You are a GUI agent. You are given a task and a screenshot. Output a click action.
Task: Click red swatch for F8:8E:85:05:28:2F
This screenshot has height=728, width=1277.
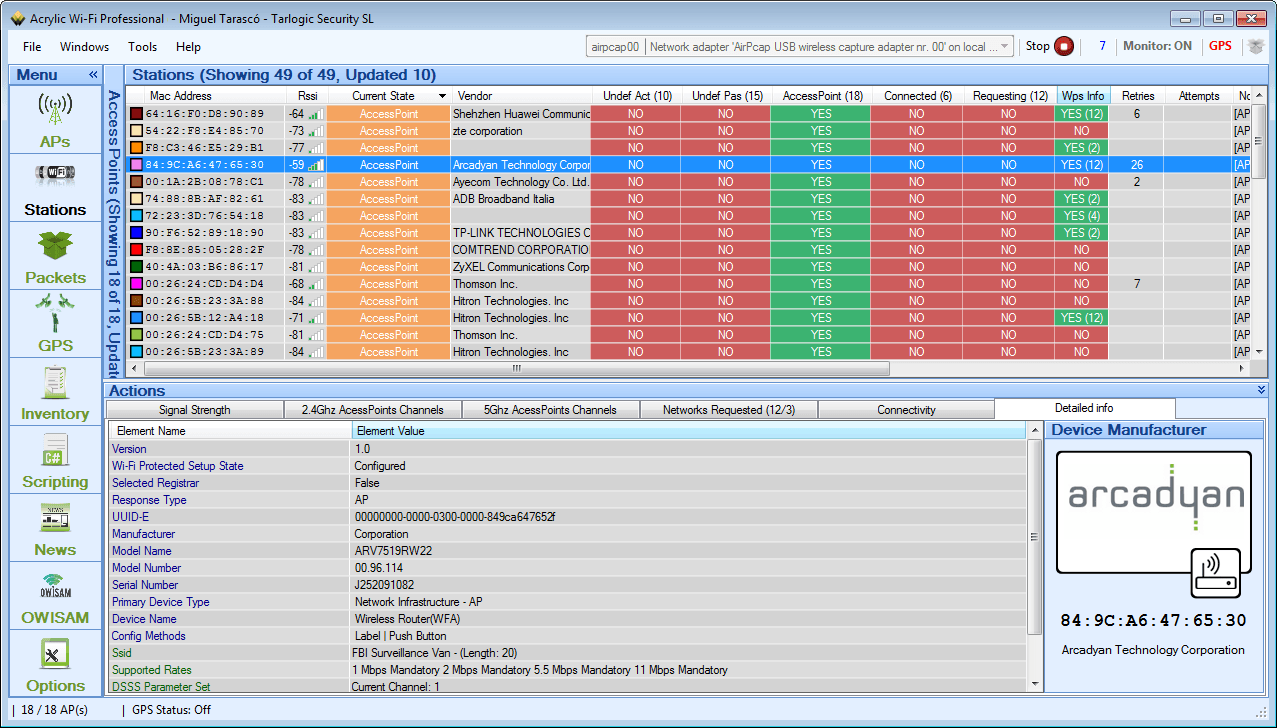[136, 250]
